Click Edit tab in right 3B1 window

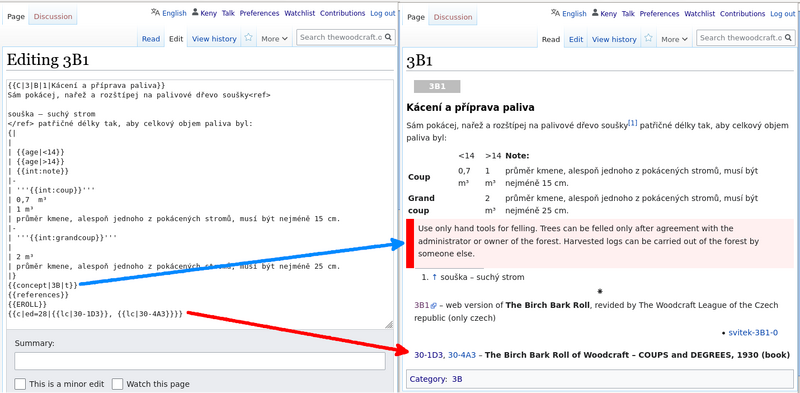point(576,39)
